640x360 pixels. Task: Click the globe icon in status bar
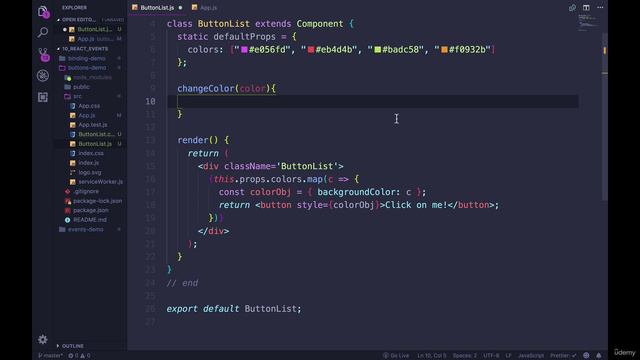coord(586,356)
